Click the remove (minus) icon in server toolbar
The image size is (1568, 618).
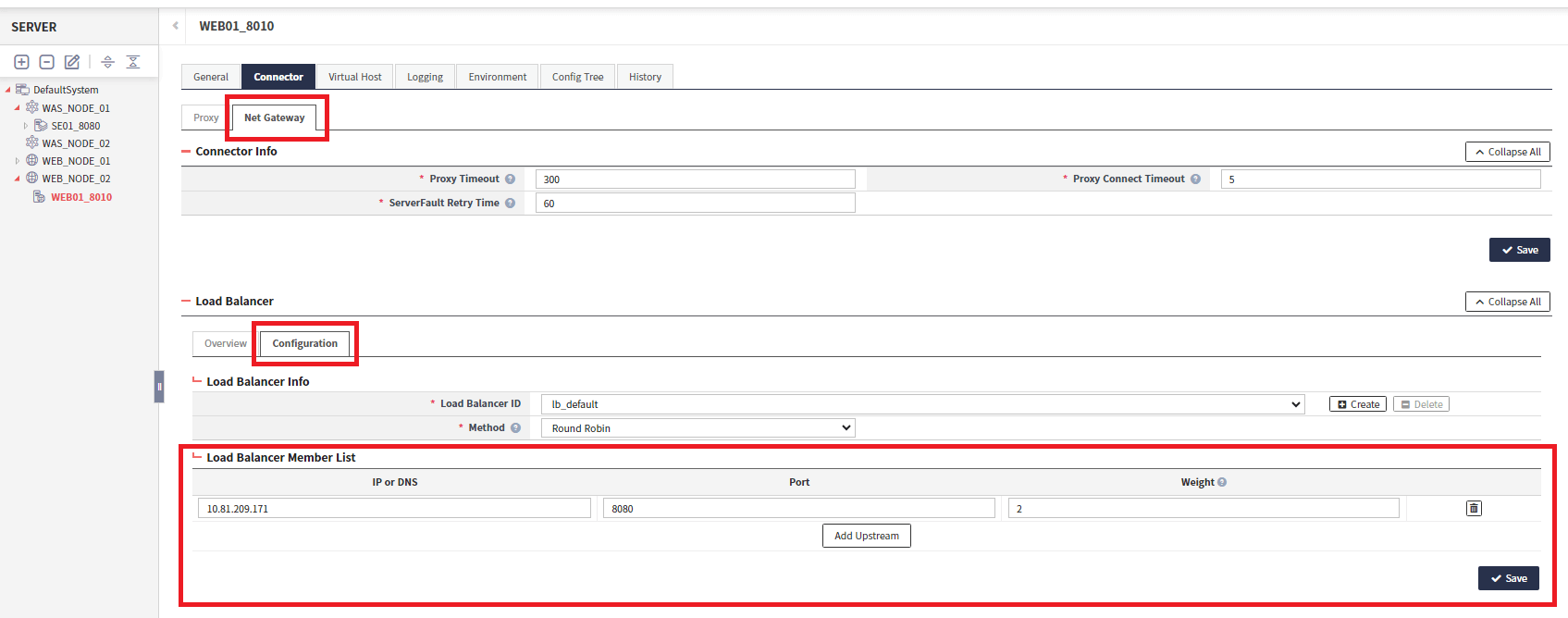46,62
